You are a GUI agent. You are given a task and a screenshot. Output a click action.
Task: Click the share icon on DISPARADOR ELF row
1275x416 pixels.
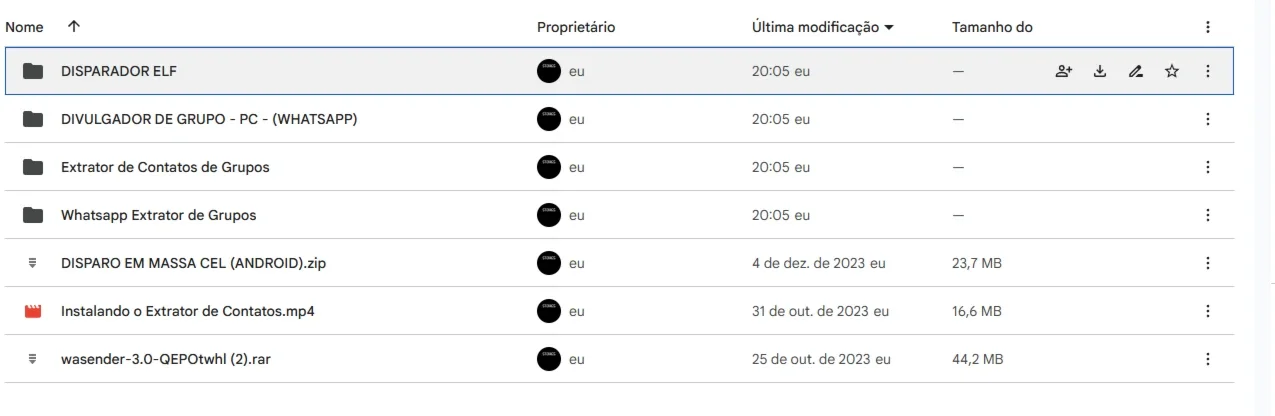click(1063, 71)
